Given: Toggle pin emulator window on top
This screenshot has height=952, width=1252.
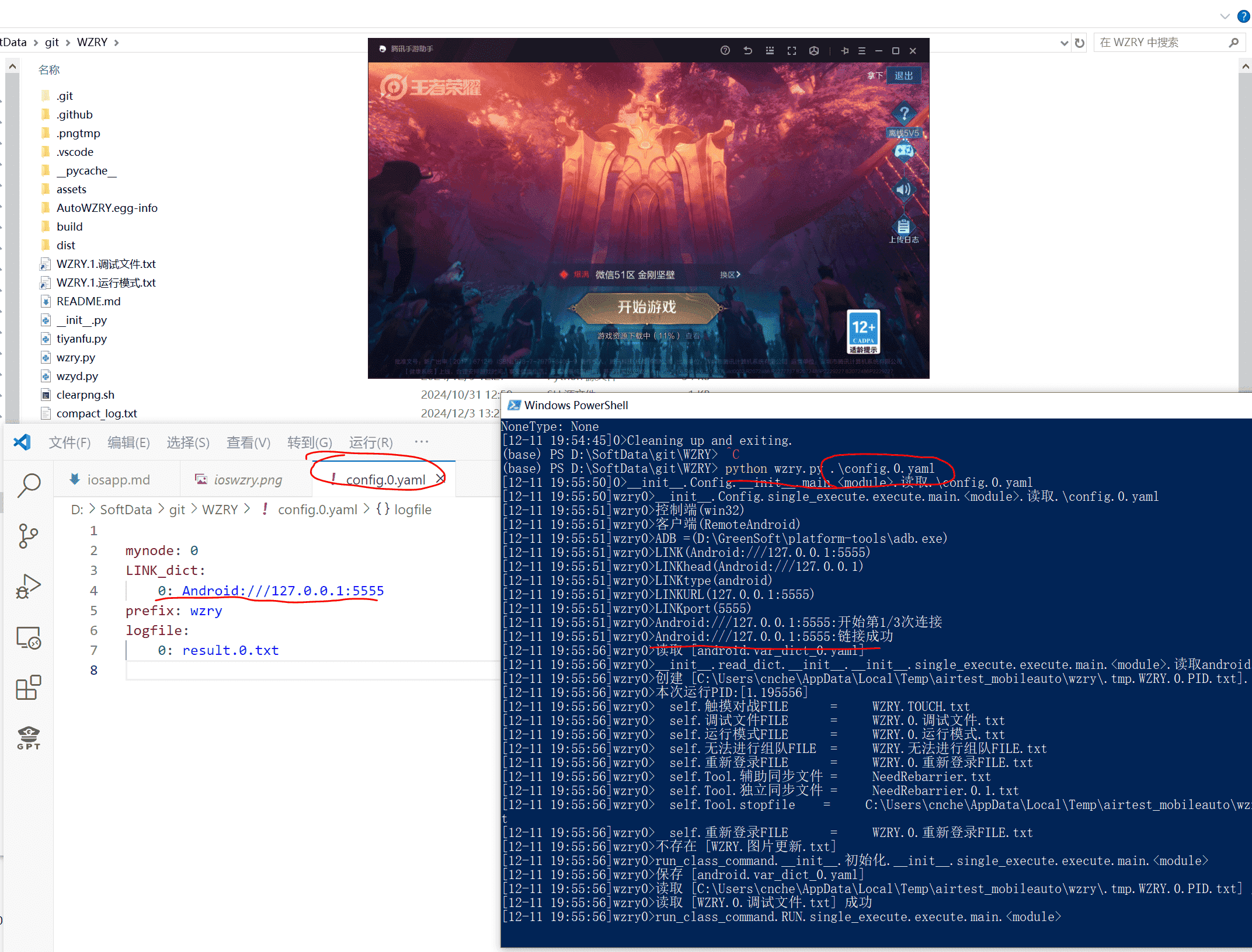Looking at the screenshot, I should point(844,51).
